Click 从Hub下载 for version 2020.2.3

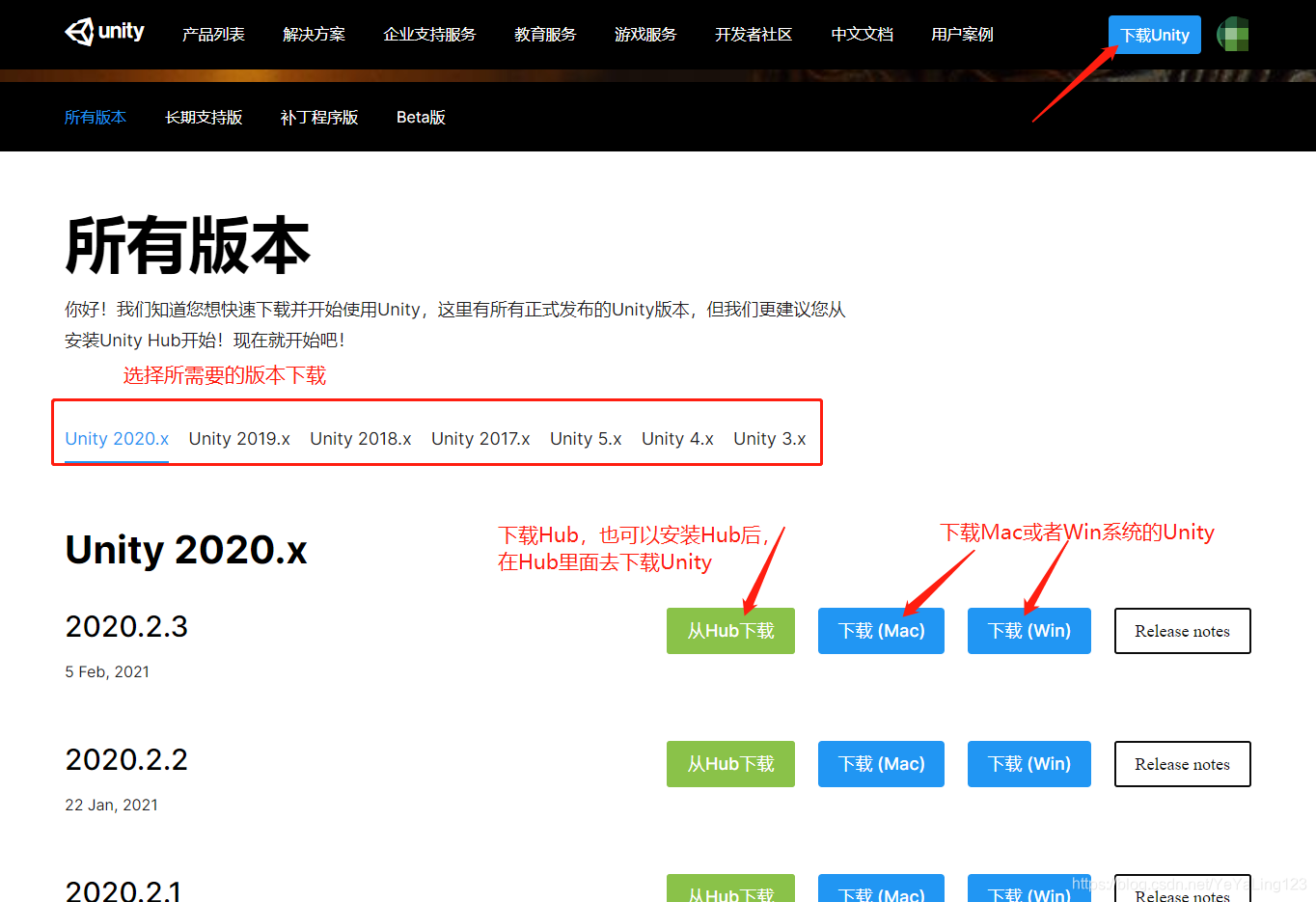tap(730, 631)
